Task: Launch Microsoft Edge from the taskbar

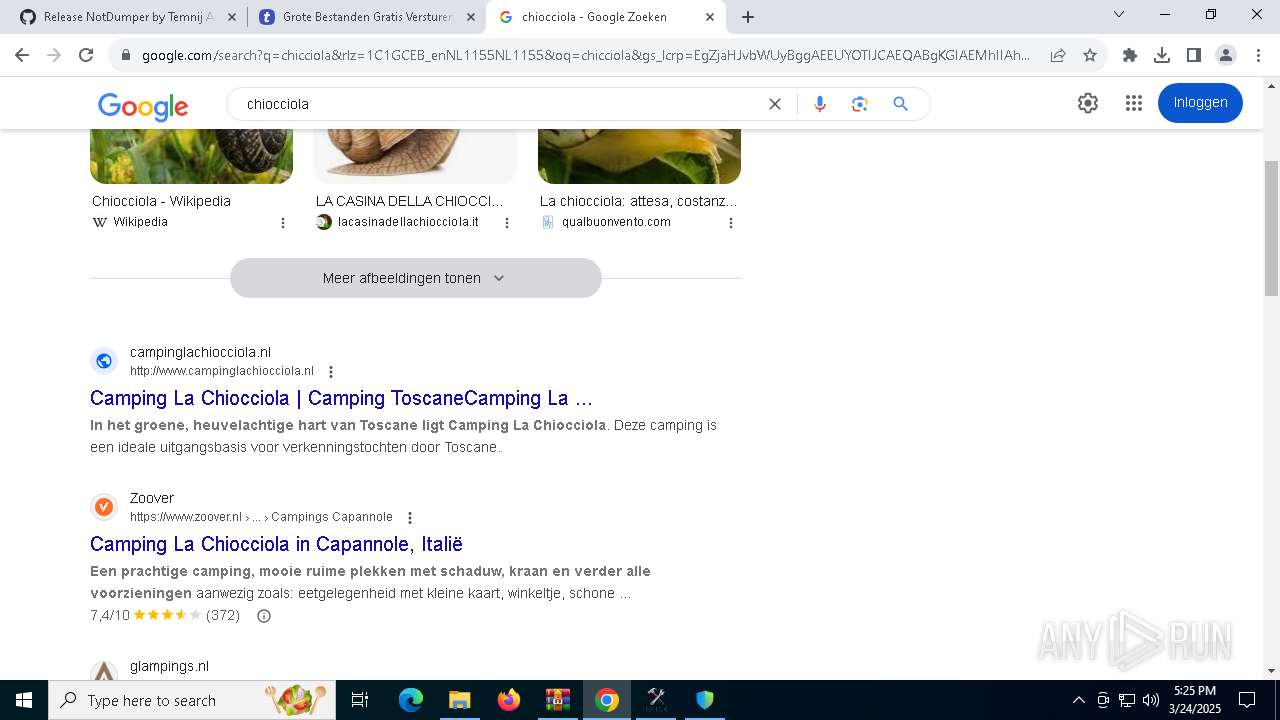Action: pyautogui.click(x=411, y=700)
